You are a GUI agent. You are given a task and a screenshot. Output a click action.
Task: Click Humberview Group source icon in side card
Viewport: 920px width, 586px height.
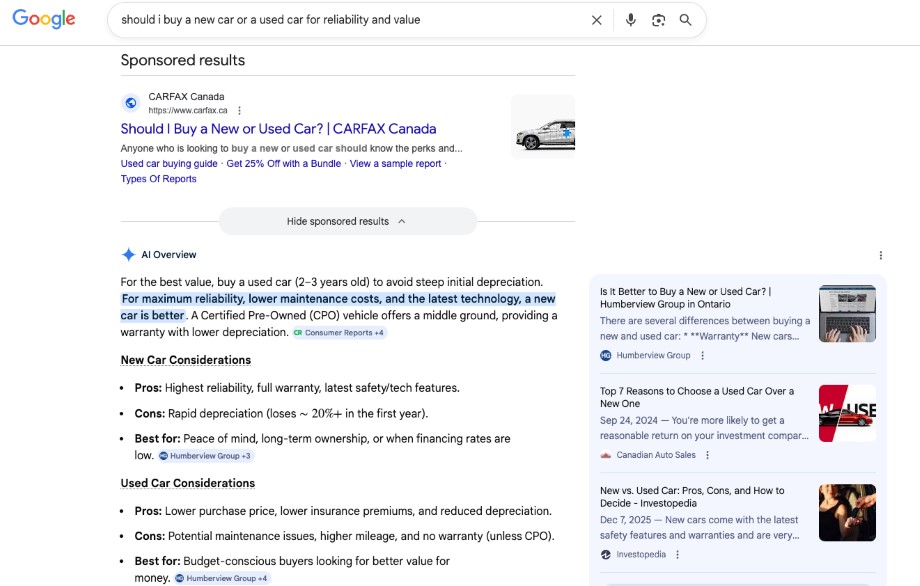coord(606,355)
